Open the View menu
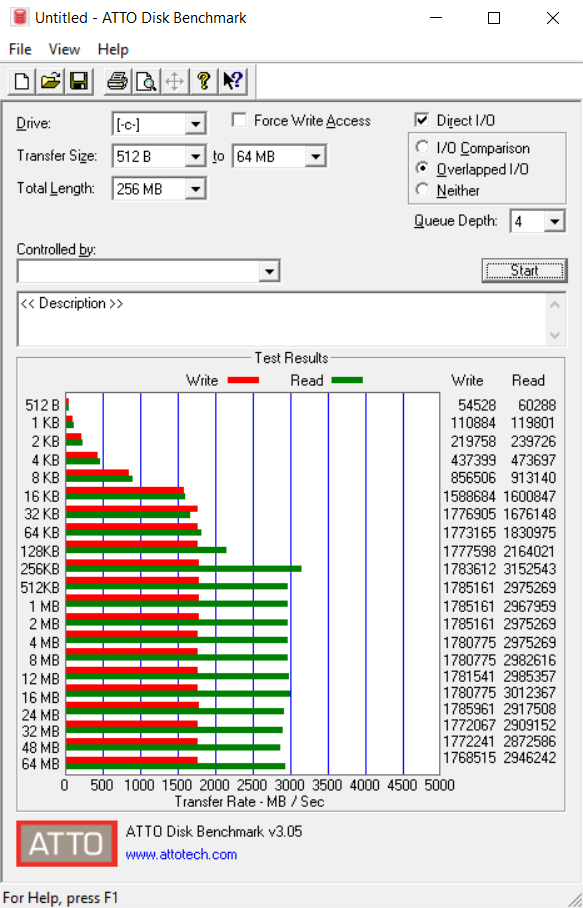The height and width of the screenshot is (908, 583). pyautogui.click(x=64, y=50)
